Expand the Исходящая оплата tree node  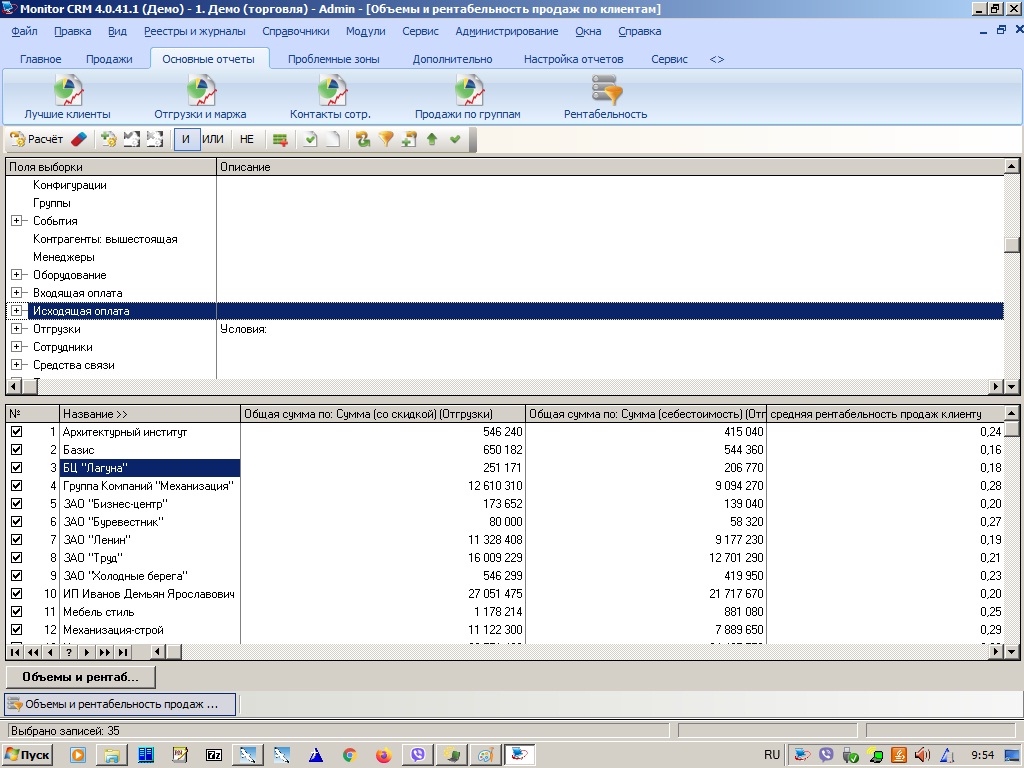16,311
